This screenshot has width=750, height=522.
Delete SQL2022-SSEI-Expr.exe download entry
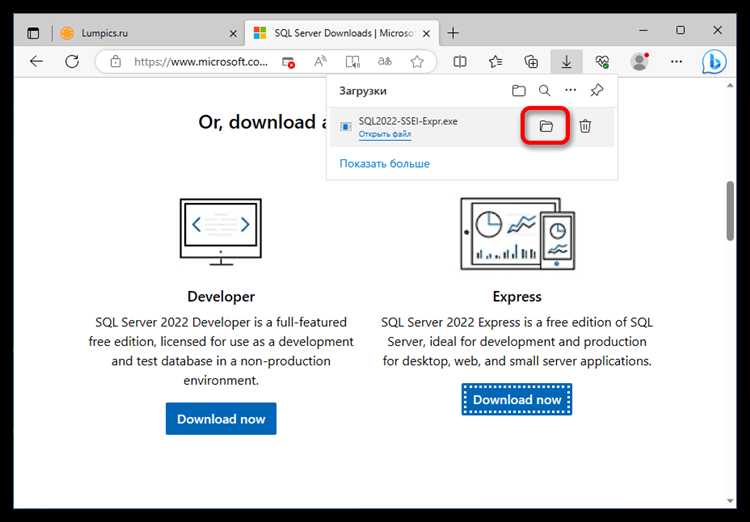(585, 126)
